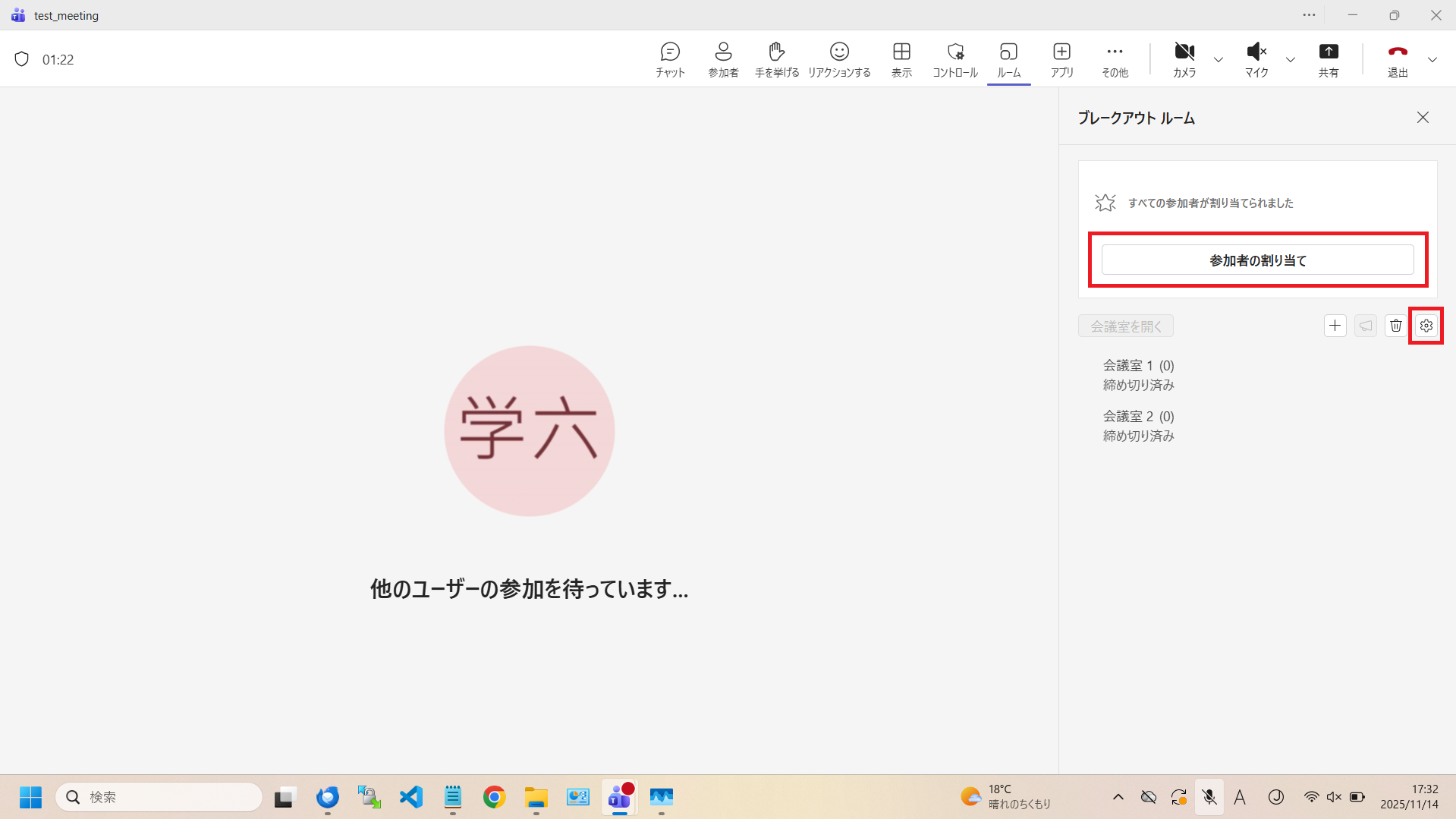Toggle the rooms (ルーム) panel
Image resolution: width=1456 pixels, height=819 pixels.
[1008, 59]
